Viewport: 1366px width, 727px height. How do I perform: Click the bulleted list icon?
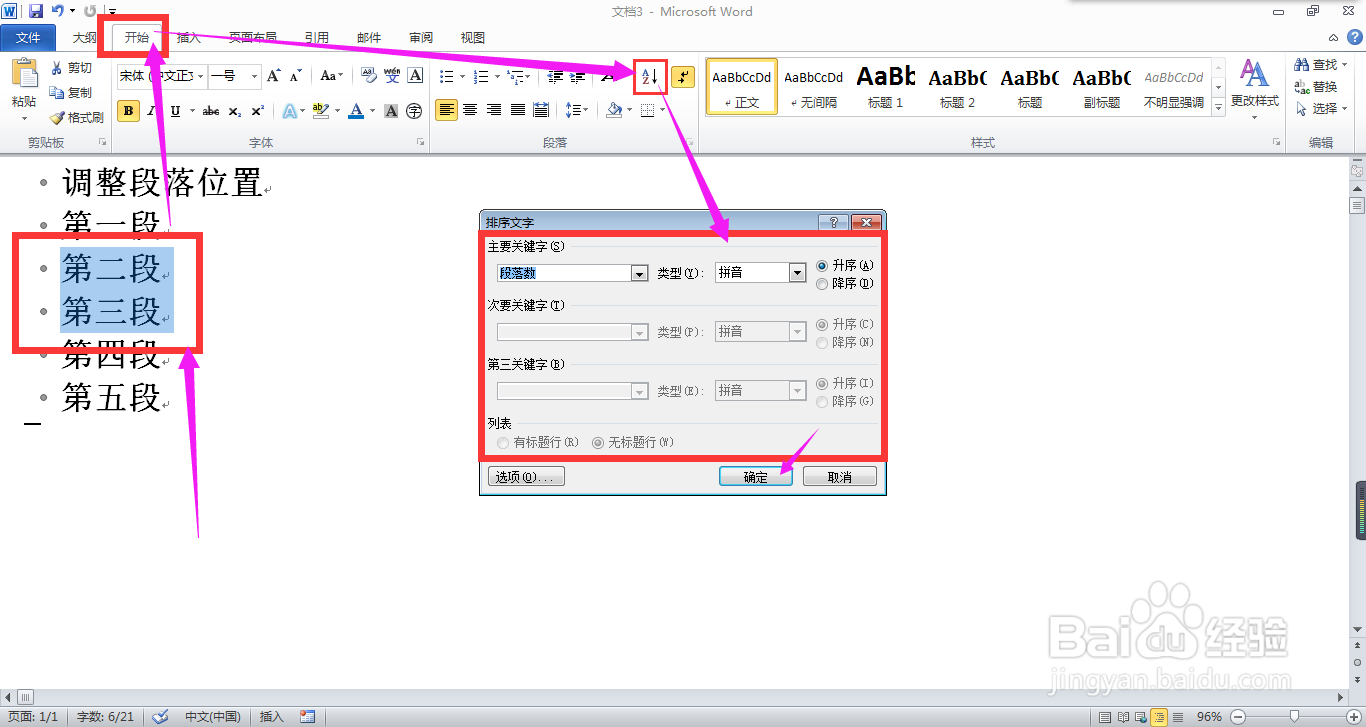pyautogui.click(x=449, y=77)
